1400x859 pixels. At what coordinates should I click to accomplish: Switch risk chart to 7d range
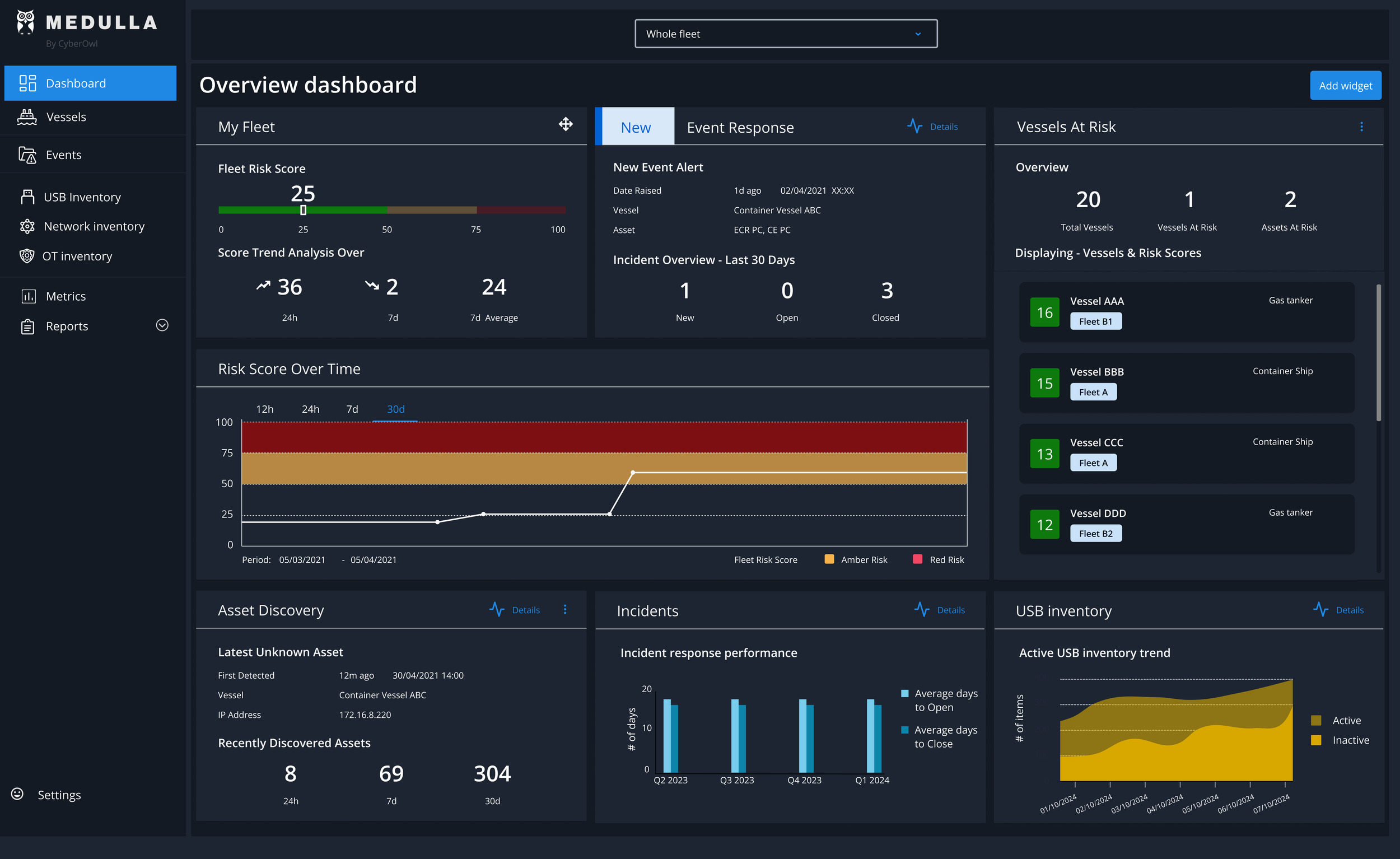tap(352, 409)
